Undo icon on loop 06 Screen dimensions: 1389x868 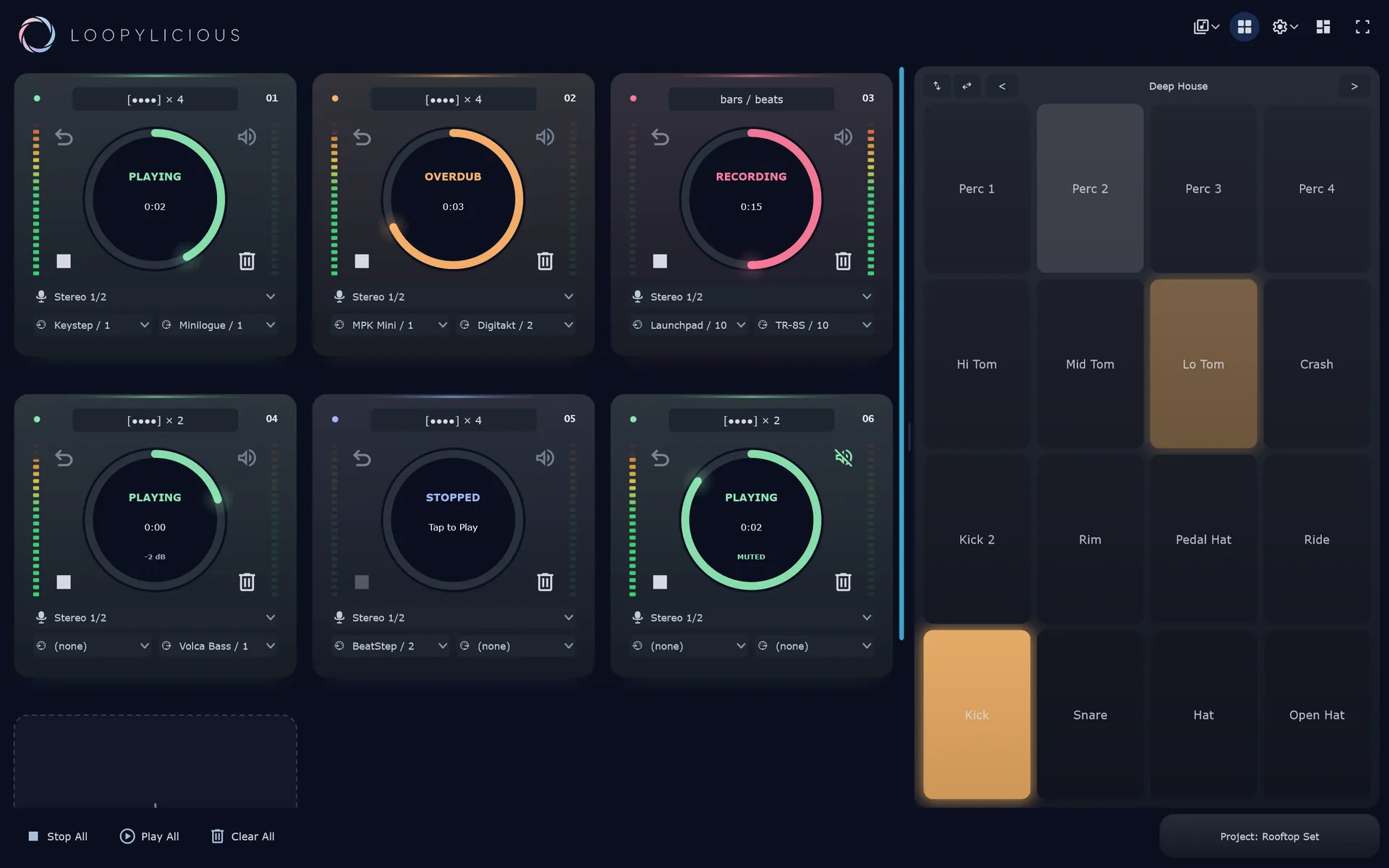click(660, 458)
